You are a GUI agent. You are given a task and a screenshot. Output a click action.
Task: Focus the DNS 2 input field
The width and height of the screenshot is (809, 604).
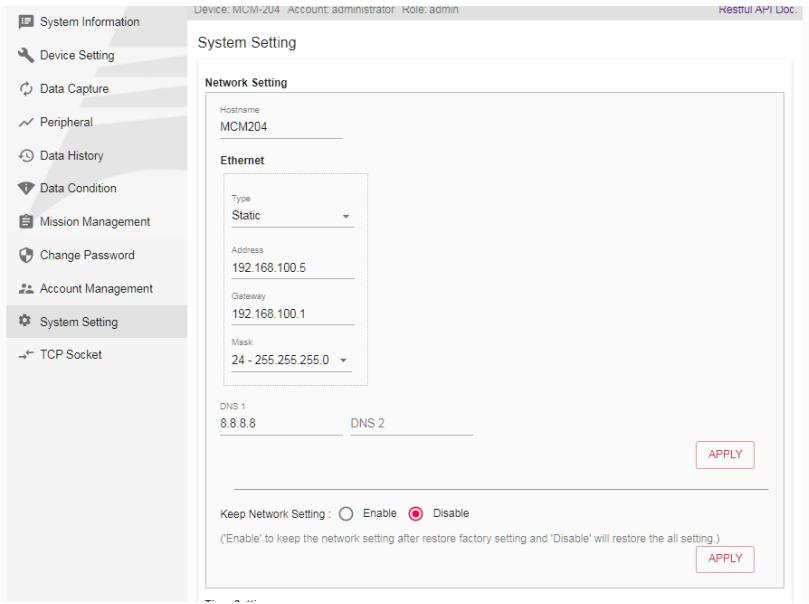pyautogui.click(x=412, y=423)
